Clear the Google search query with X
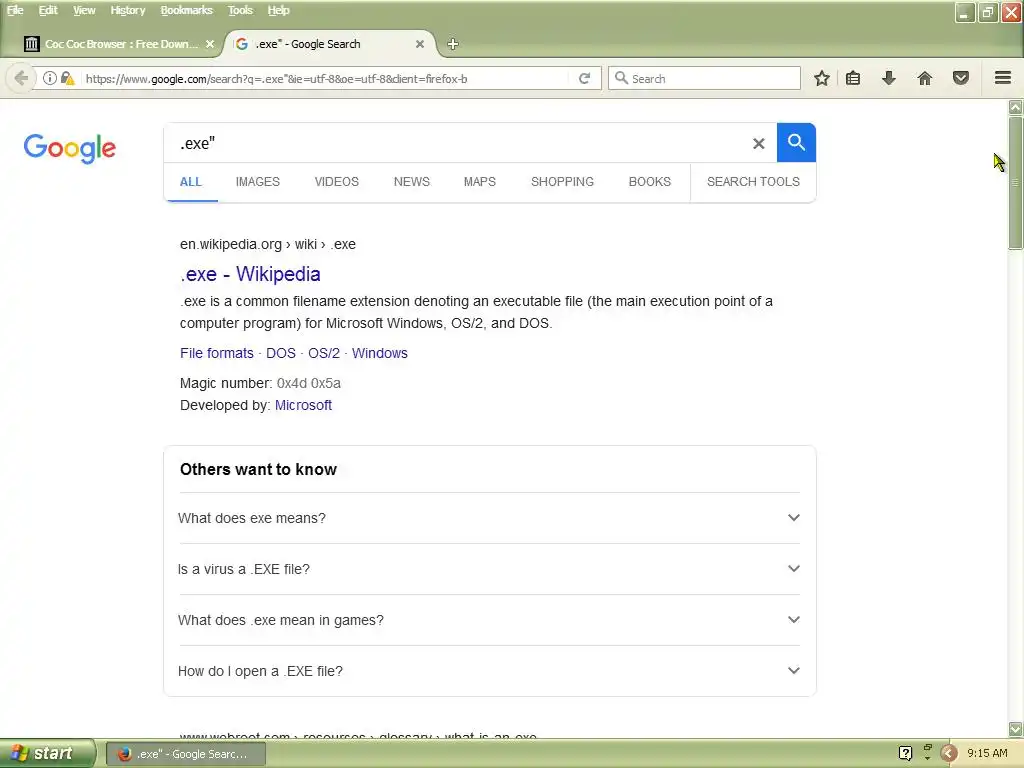The image size is (1024, 768). [x=758, y=143]
